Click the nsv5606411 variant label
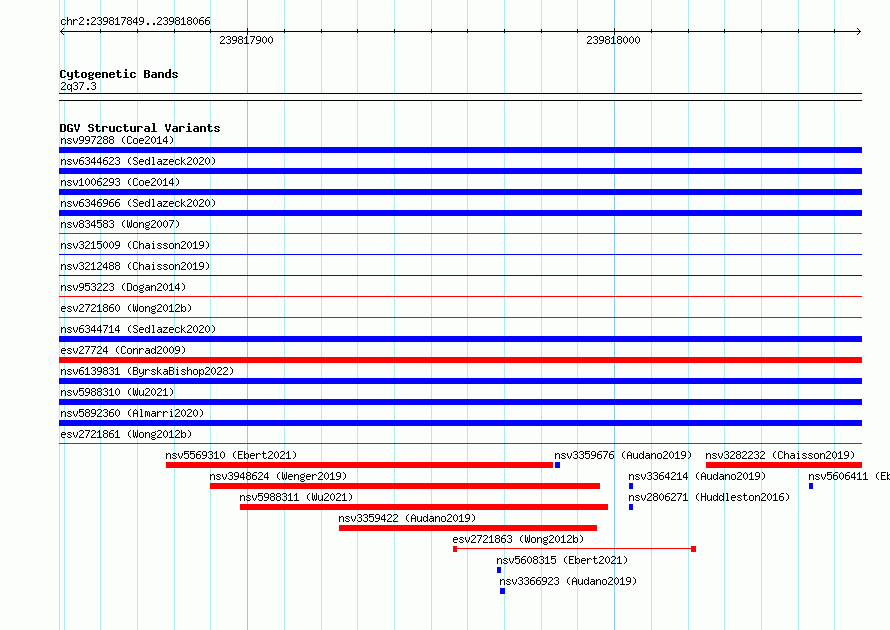This screenshot has width=890, height=630. coord(849,476)
